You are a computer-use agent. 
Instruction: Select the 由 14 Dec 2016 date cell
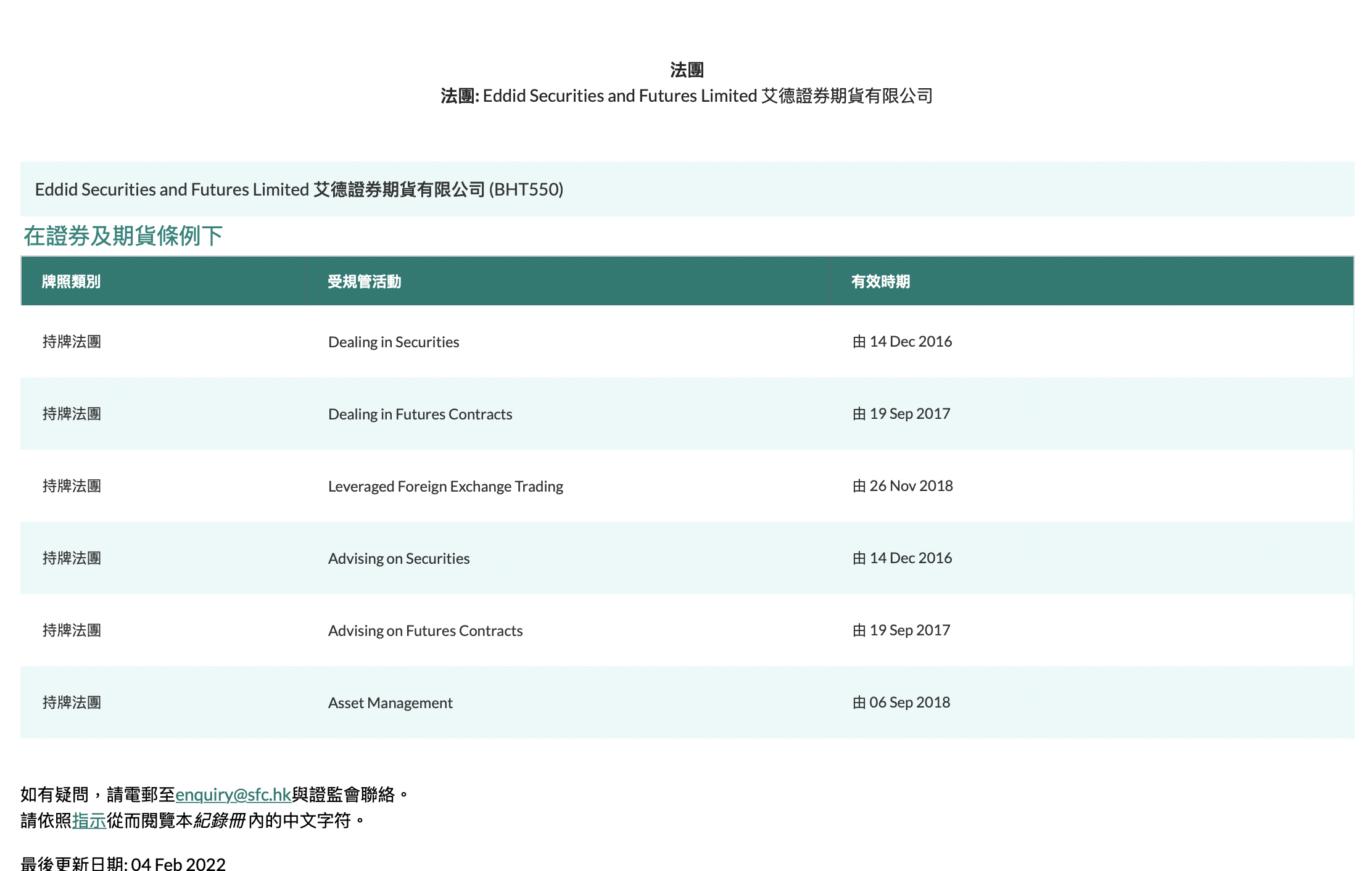(x=902, y=341)
